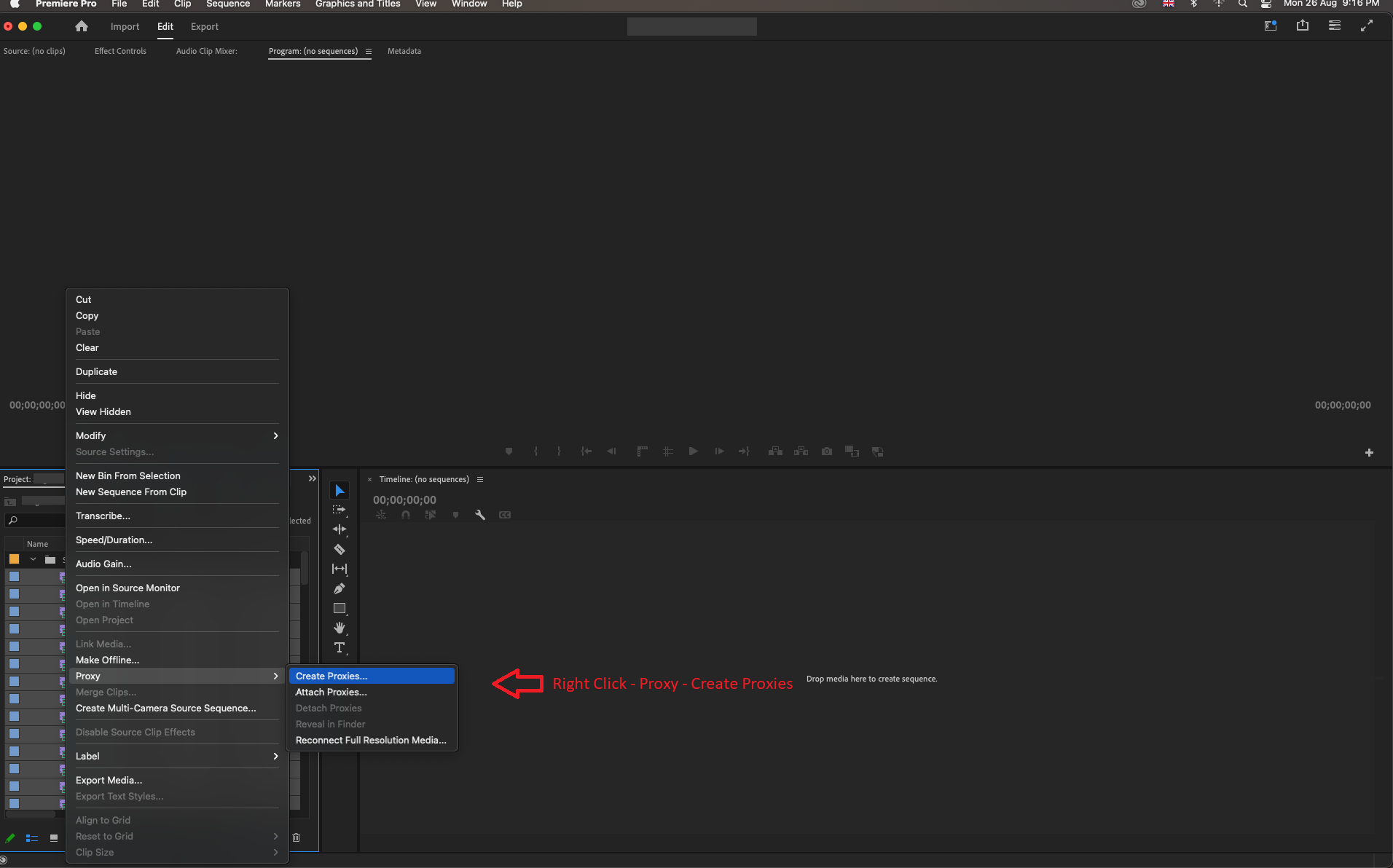The image size is (1393, 868).
Task: Choose New Sequence From Clip
Action: point(177,492)
